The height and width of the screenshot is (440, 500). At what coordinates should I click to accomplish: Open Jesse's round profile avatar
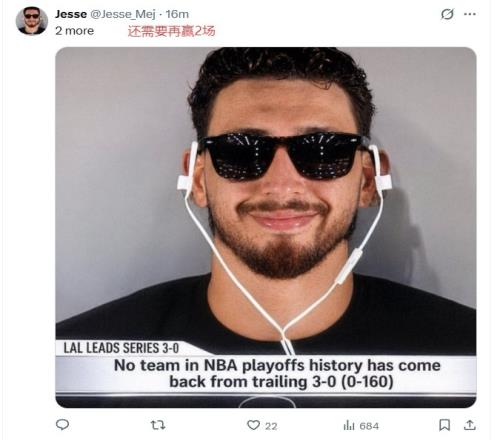32,21
